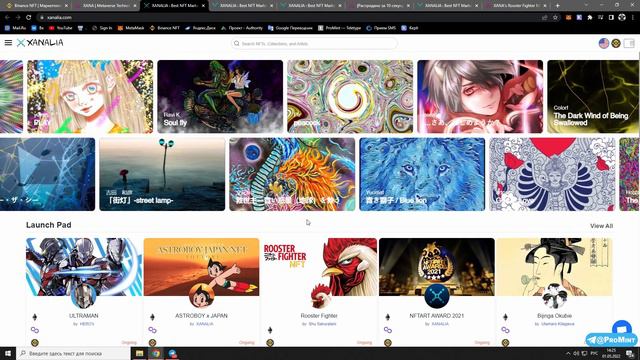The image size is (640, 360).
Task: Go back using the browser back arrow
Action: (7, 18)
